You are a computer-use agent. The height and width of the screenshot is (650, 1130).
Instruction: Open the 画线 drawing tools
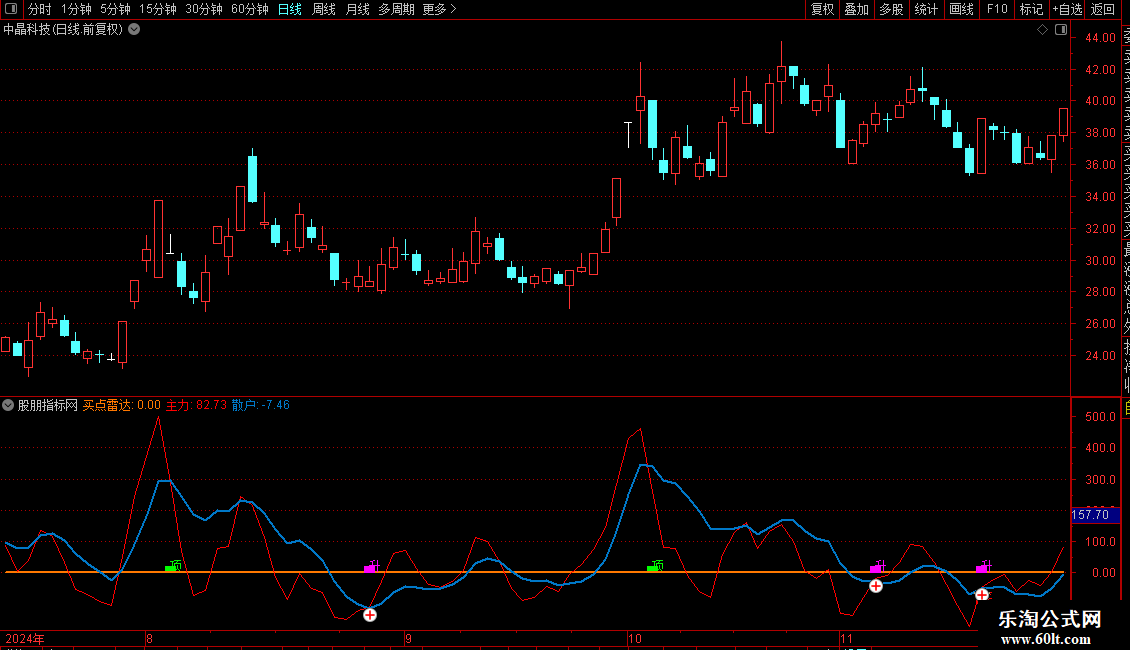[961, 9]
